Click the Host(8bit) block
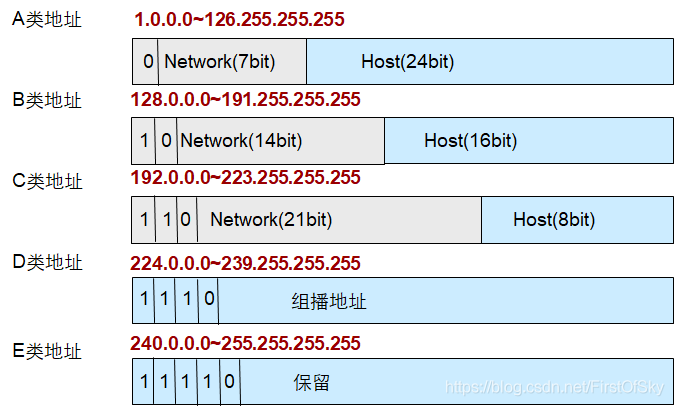This screenshot has width=674, height=406. pyautogui.click(x=577, y=220)
